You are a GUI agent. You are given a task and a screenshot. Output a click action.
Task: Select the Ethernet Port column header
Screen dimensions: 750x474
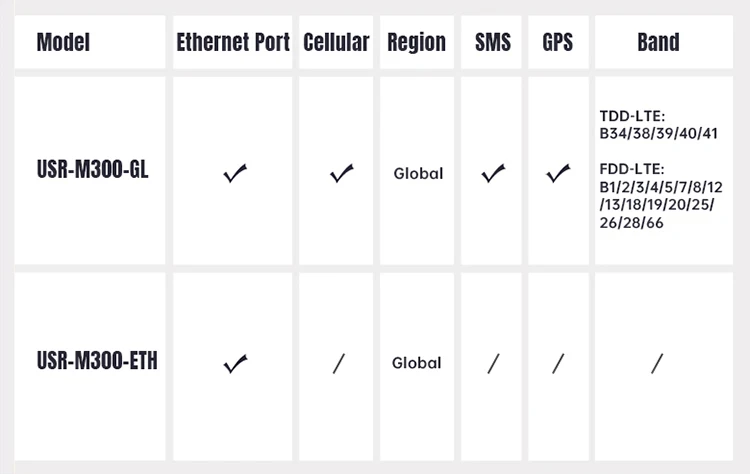[x=233, y=42]
